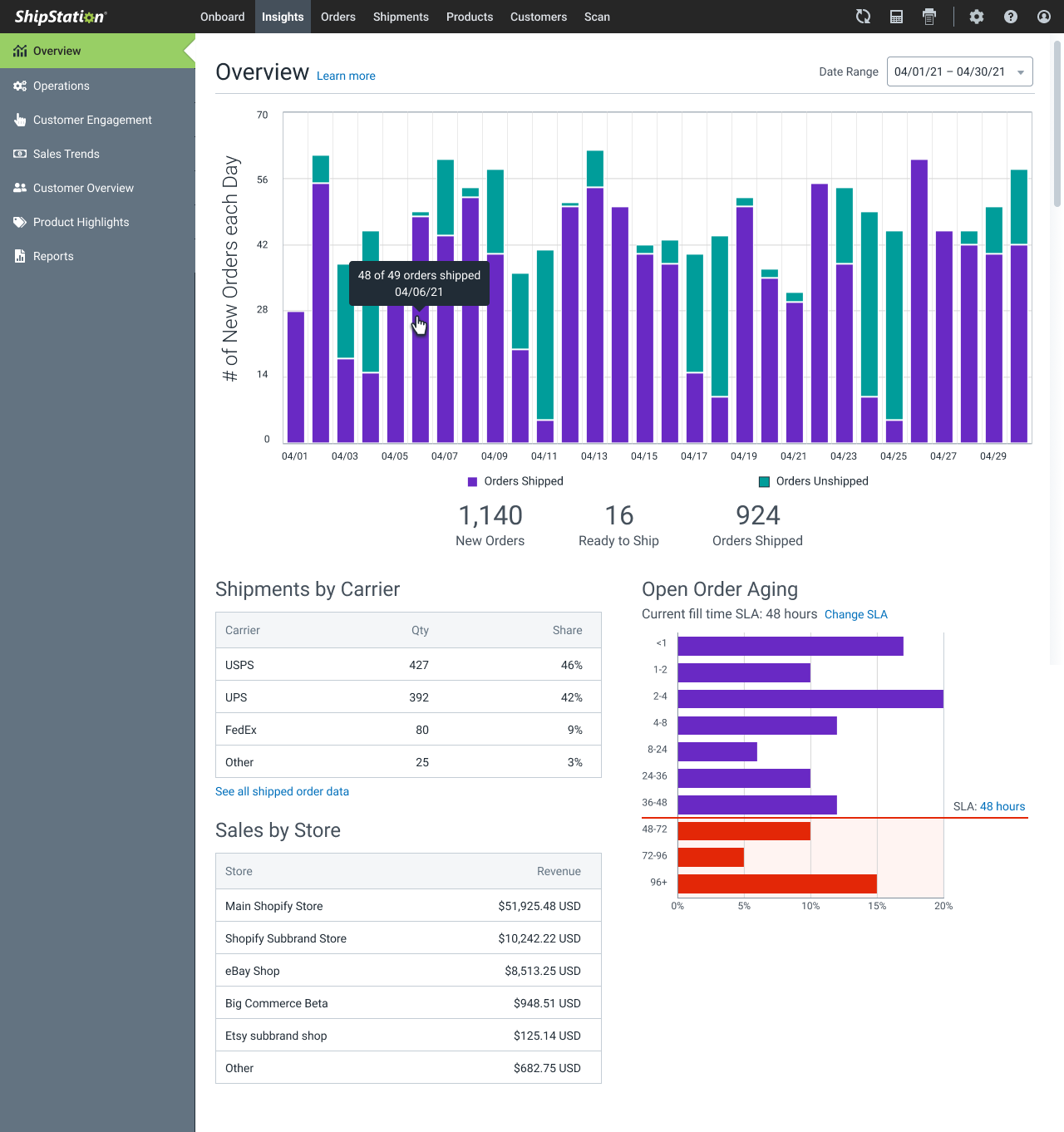
Task: Open the account profile icon
Action: tap(1043, 17)
